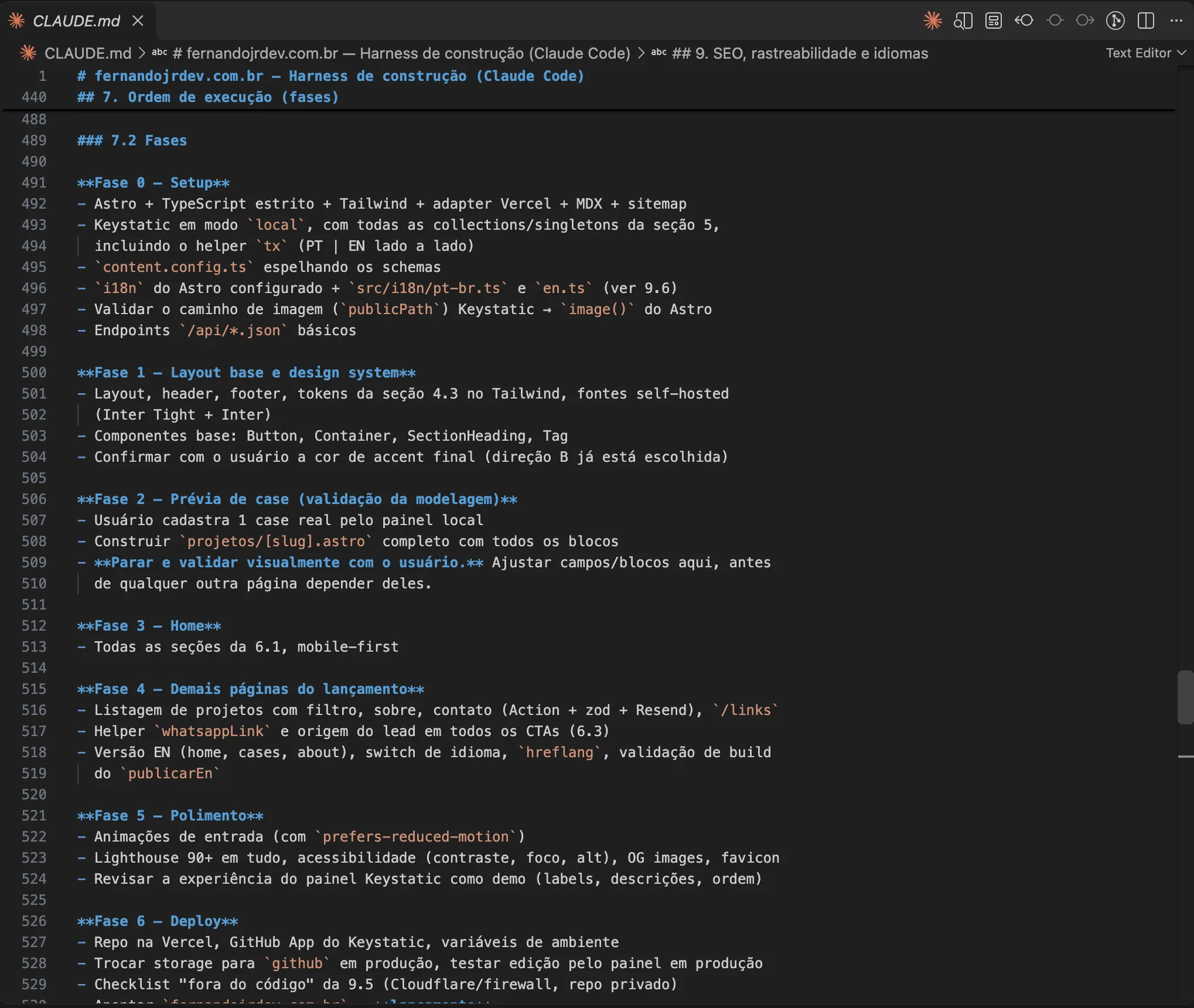Click line number 512 in the gutter
The height and width of the screenshot is (1008, 1194).
34,626
